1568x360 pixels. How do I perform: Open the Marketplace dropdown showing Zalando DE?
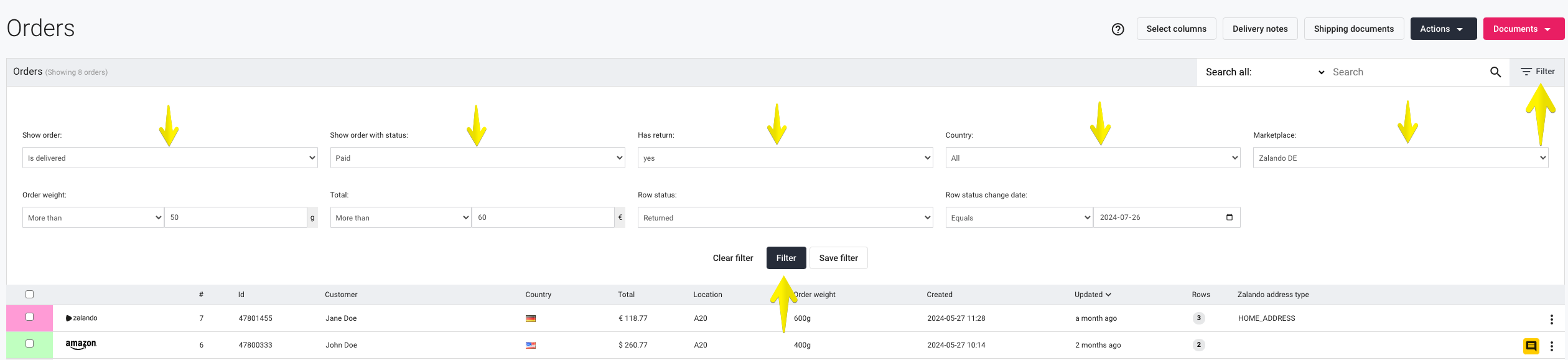click(1400, 158)
